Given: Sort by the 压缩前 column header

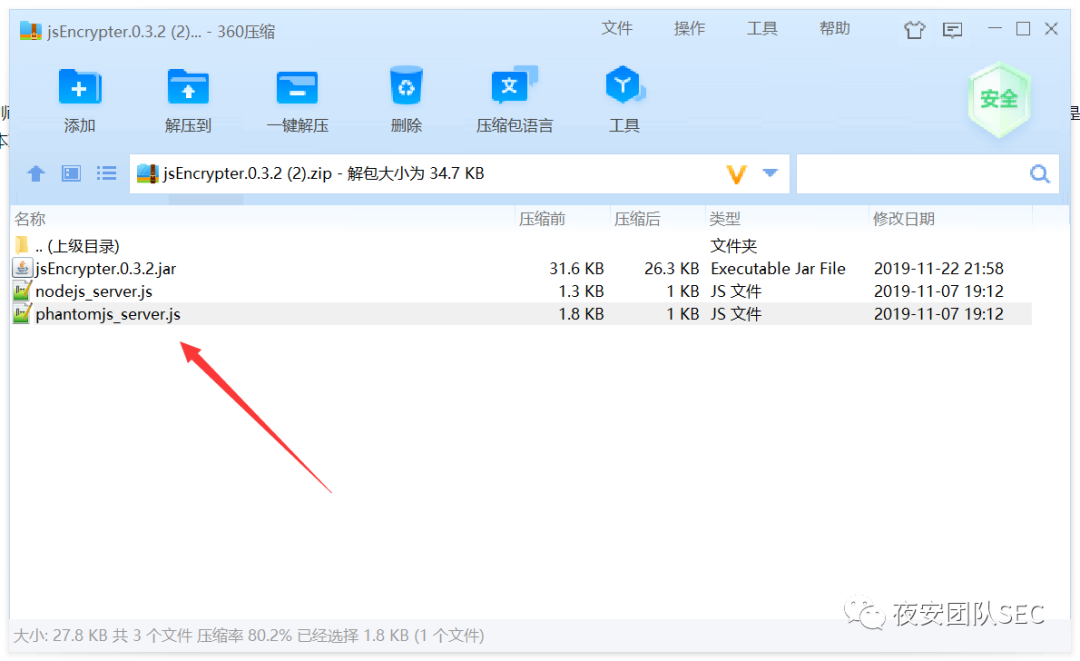Looking at the screenshot, I should [x=542, y=219].
